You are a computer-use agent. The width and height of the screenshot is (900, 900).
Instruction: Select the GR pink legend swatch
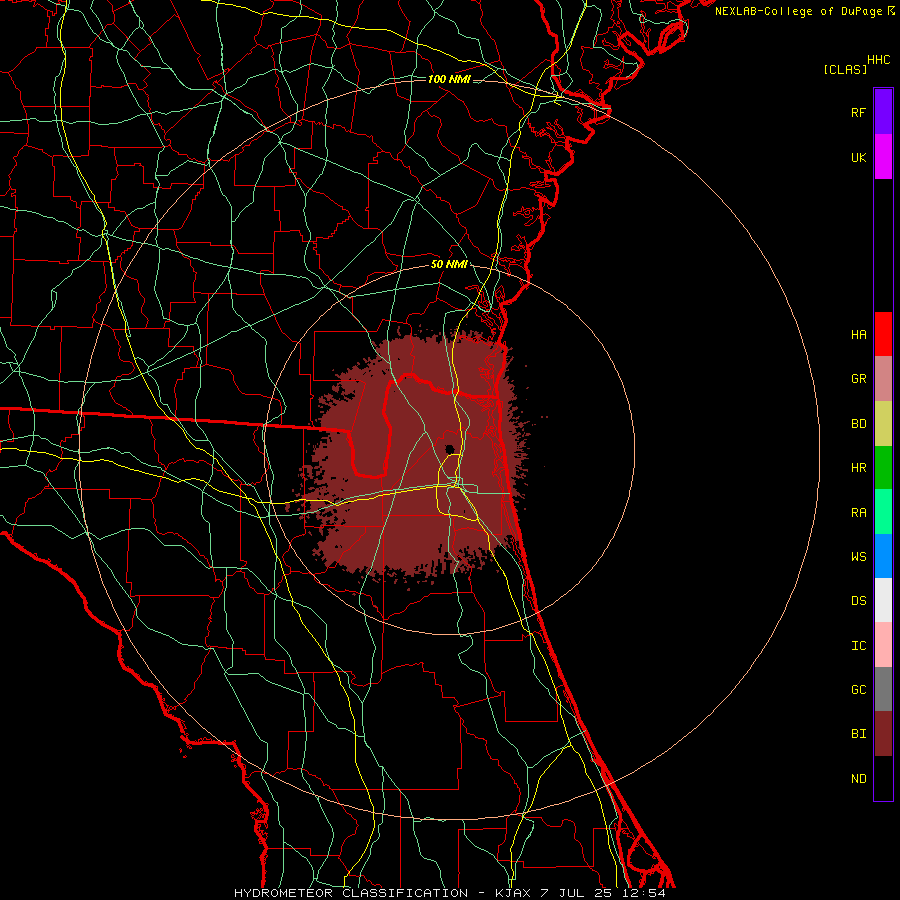click(x=883, y=379)
